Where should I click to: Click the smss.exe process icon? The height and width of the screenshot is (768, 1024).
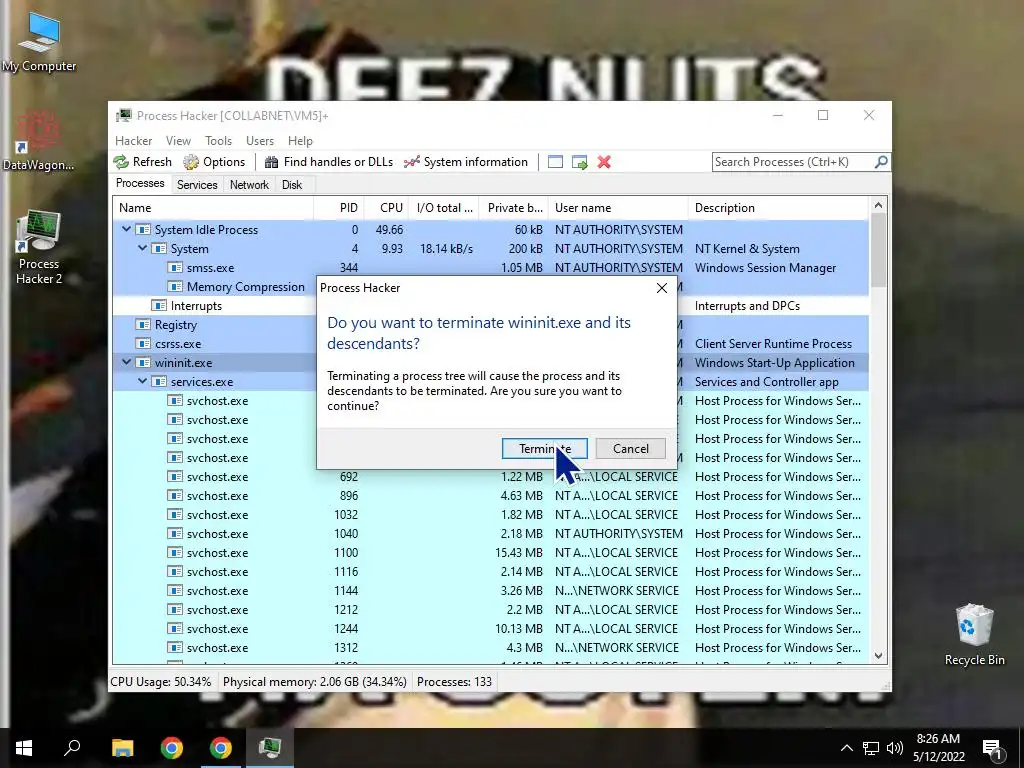[x=174, y=268]
